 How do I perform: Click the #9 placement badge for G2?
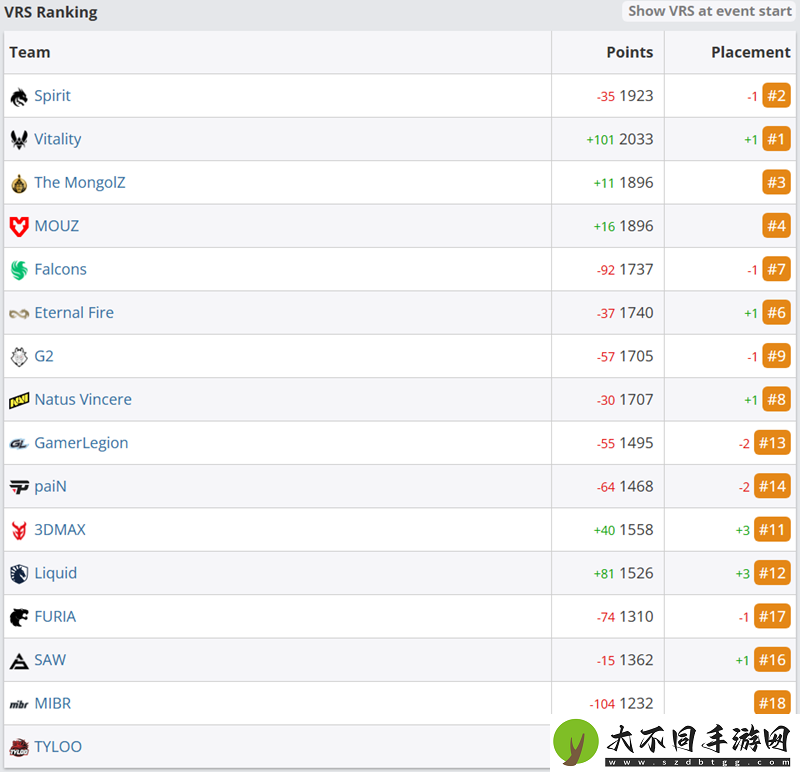pos(777,356)
